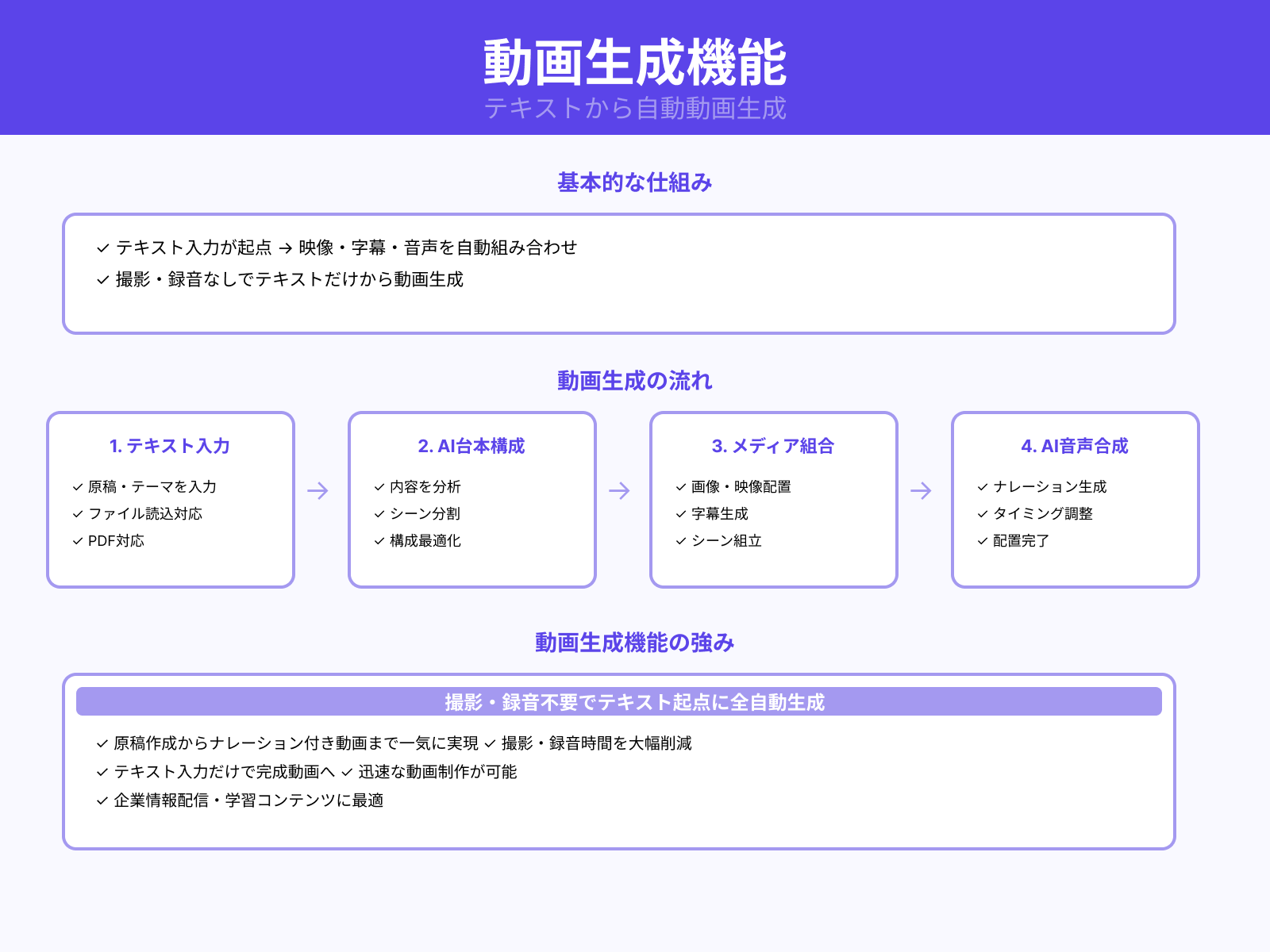1270x952 pixels.
Task: Click the purple 撮影・録音不要でテキスト起点に全自動生成 banner
Action: (634, 702)
